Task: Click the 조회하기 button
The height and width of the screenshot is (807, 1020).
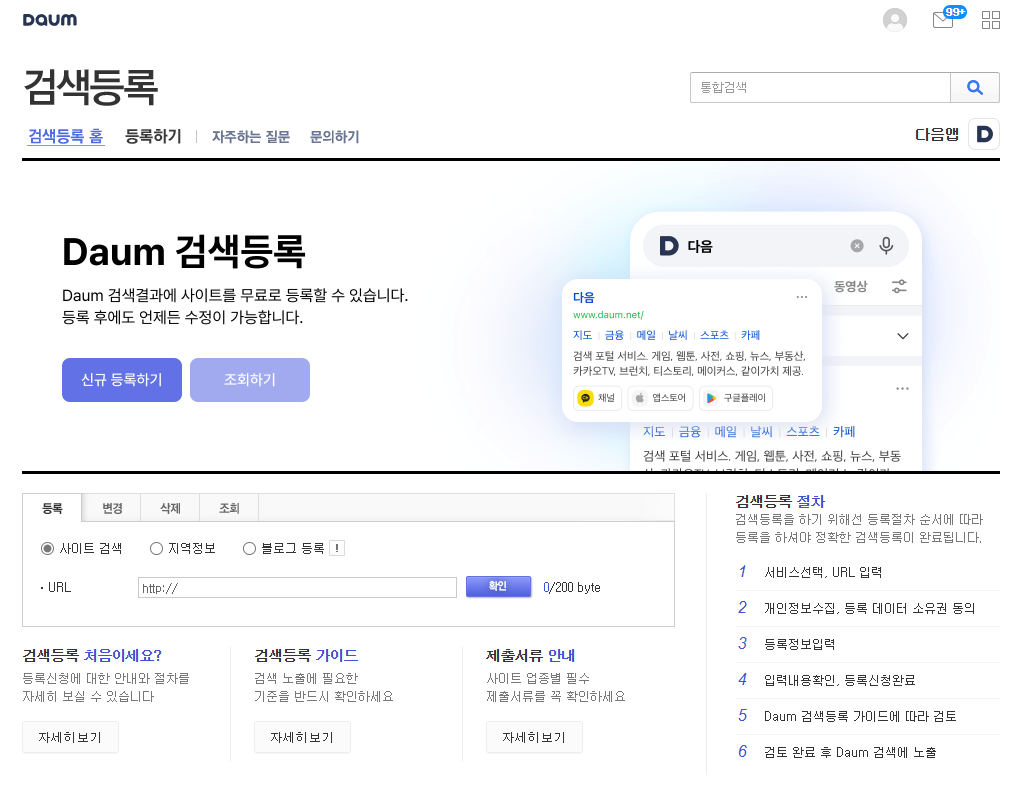Action: (250, 380)
